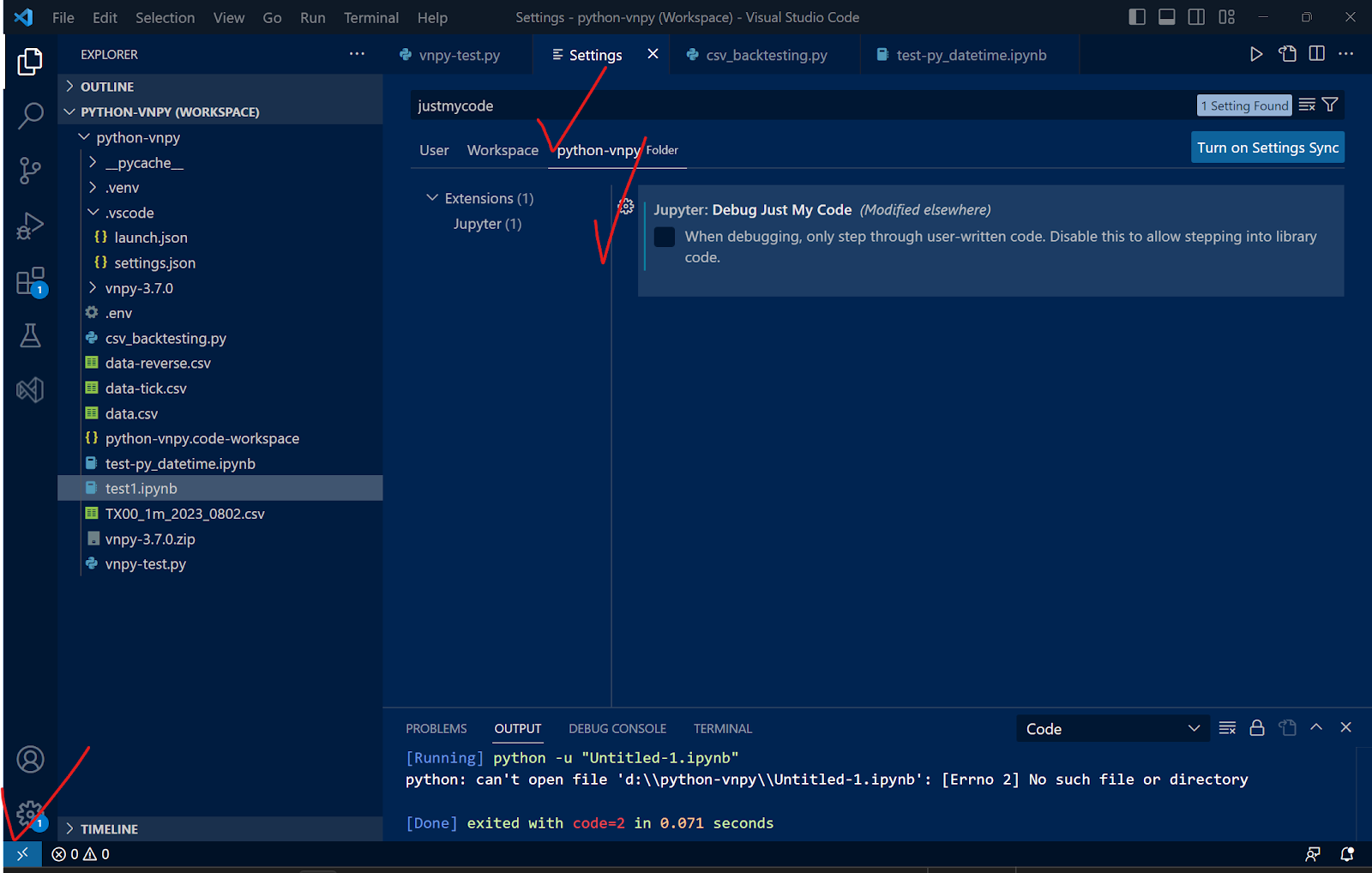The image size is (1372, 873).
Task: Select python-vnpy Folder settings scope
Action: [x=617, y=150]
